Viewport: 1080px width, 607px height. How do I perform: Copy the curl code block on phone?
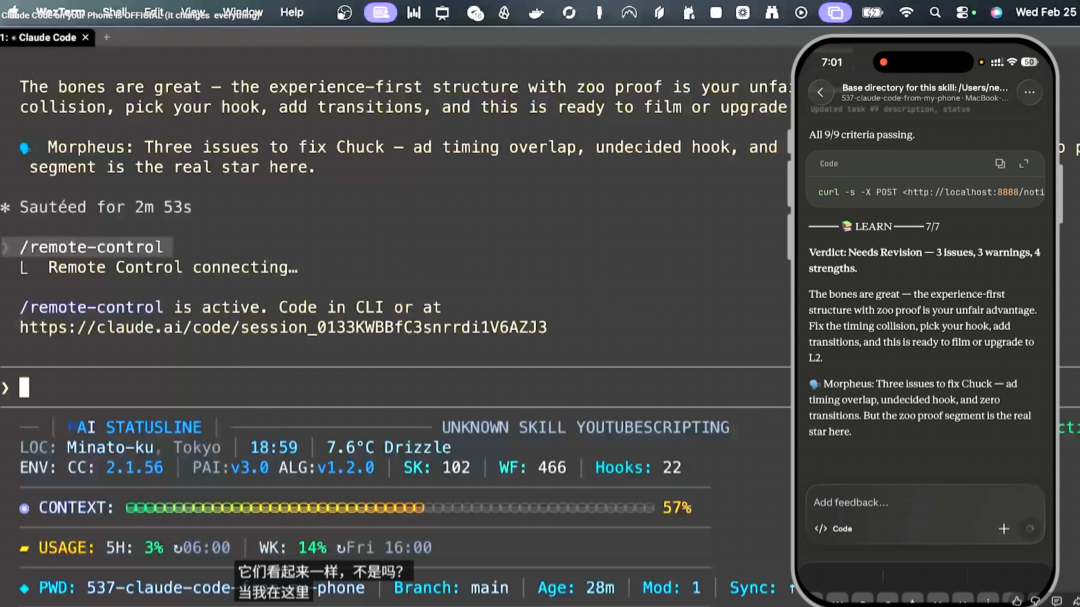pyautogui.click(x=999, y=164)
